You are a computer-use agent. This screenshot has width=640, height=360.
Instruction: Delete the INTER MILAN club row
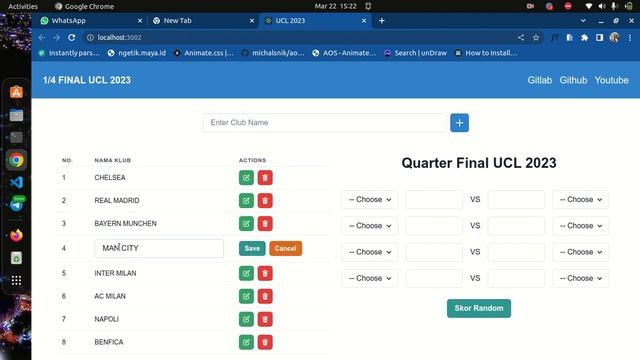click(x=265, y=273)
